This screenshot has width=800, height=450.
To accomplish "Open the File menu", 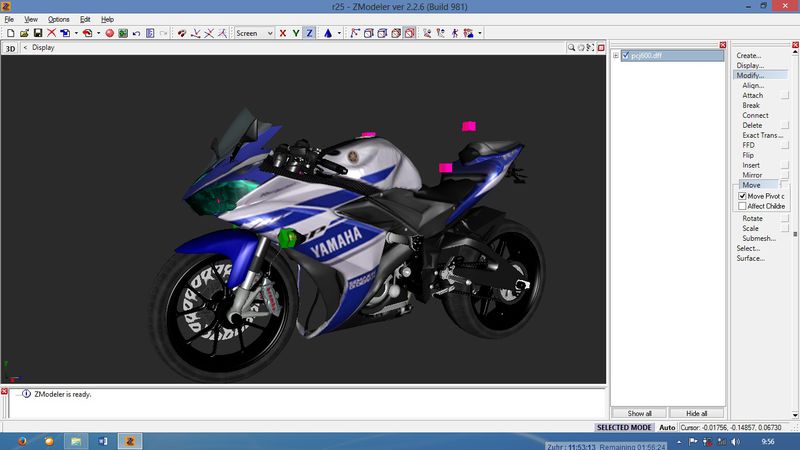I will point(9,19).
